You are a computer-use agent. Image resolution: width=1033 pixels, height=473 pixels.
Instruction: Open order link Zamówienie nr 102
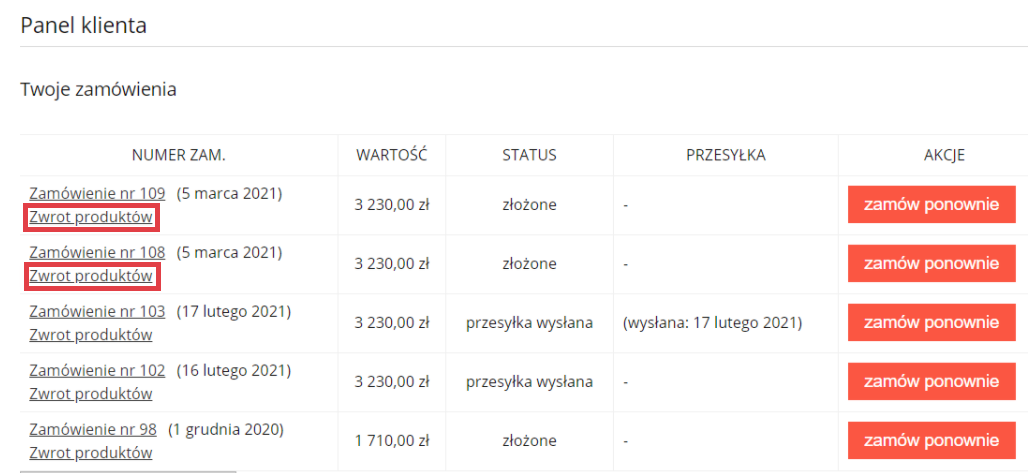coord(97,371)
